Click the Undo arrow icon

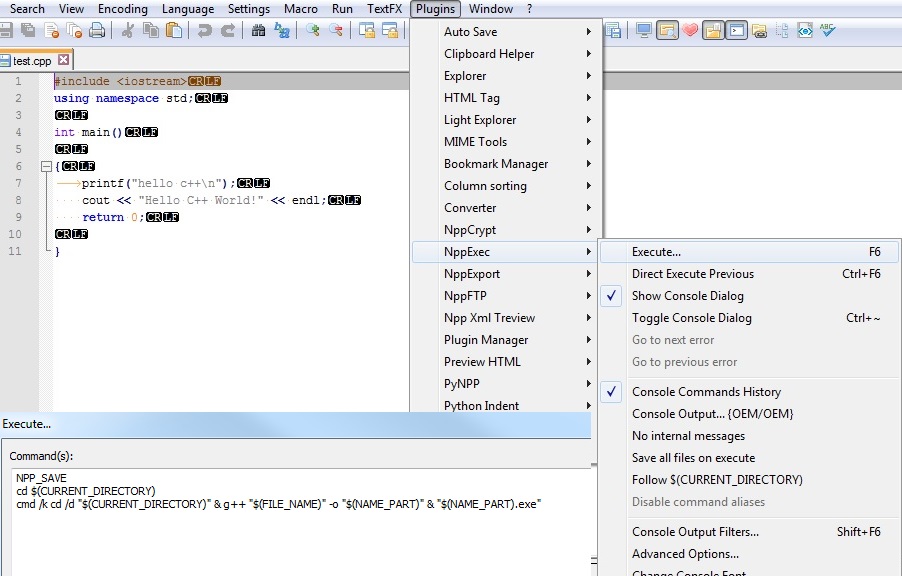coord(204,30)
